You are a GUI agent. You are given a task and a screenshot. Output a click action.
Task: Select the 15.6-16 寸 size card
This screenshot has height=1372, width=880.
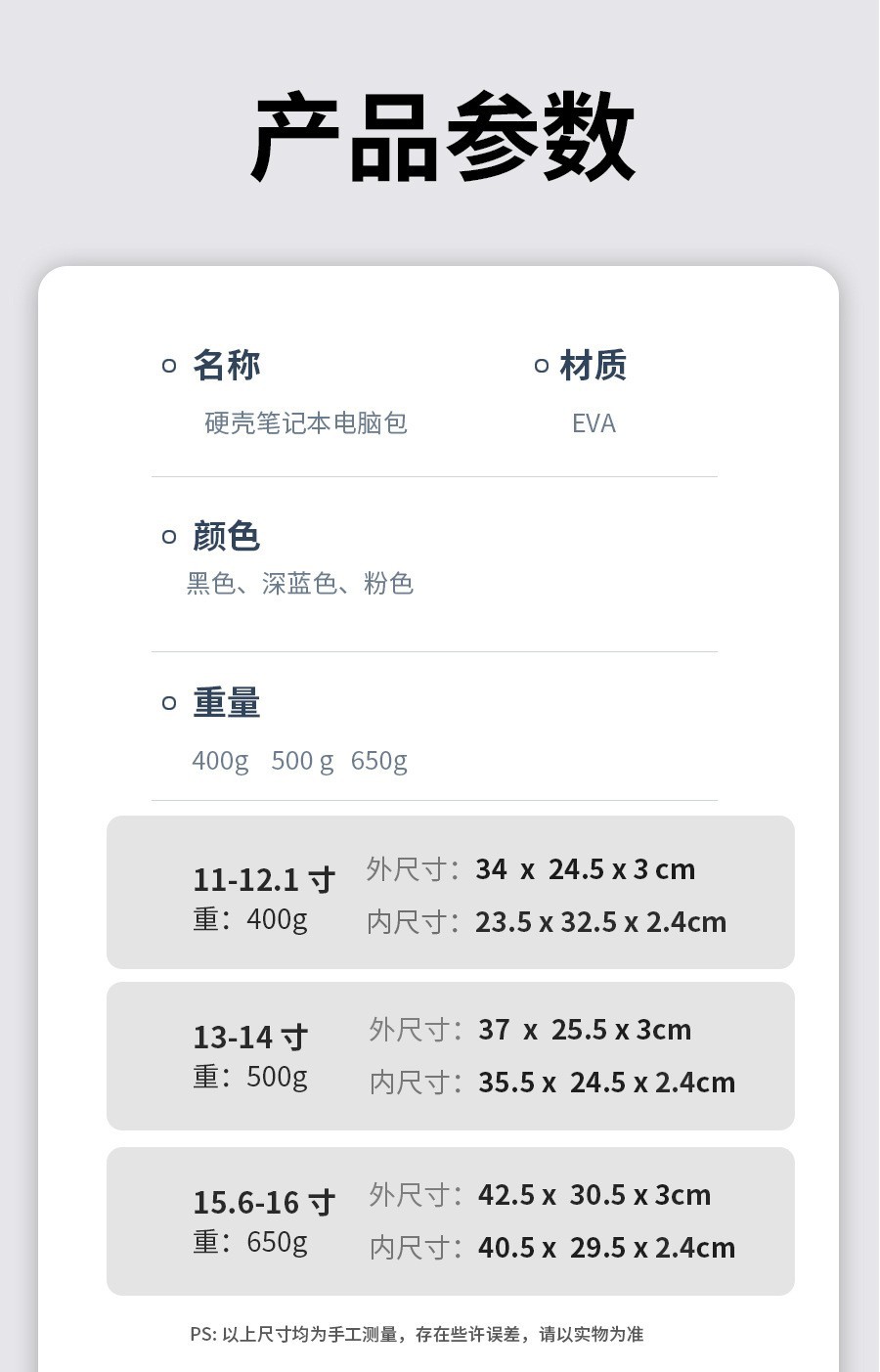[451, 1221]
